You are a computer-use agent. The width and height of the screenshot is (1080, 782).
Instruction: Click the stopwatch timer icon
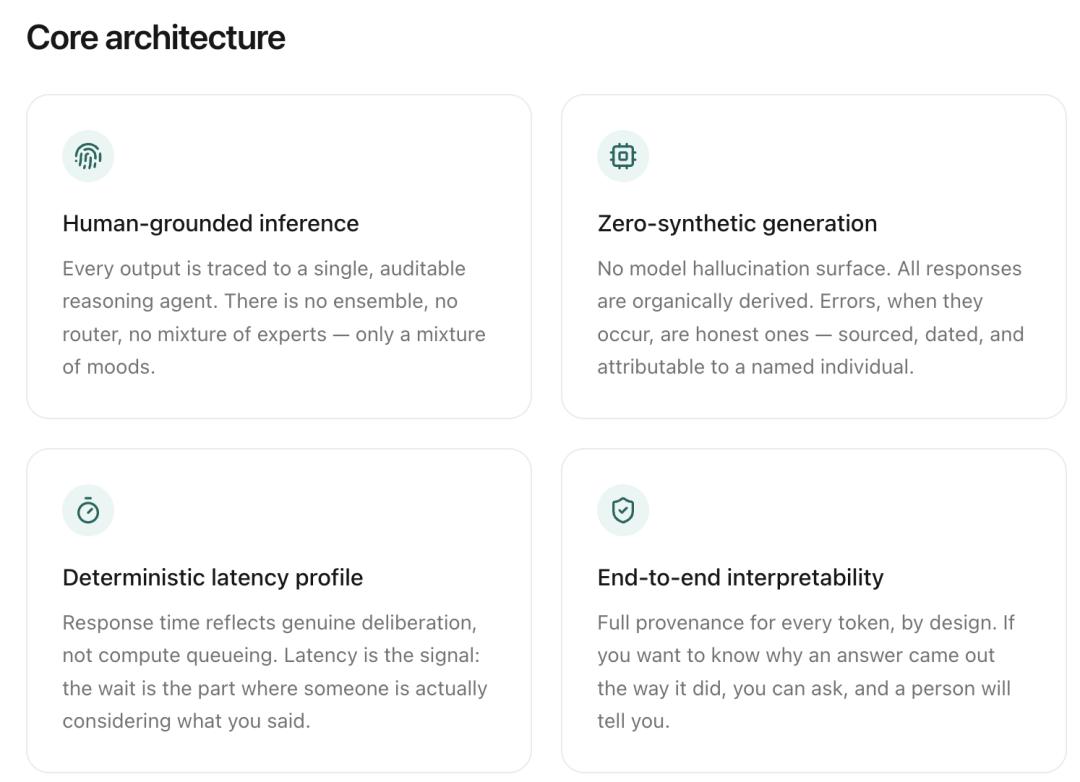coord(88,511)
